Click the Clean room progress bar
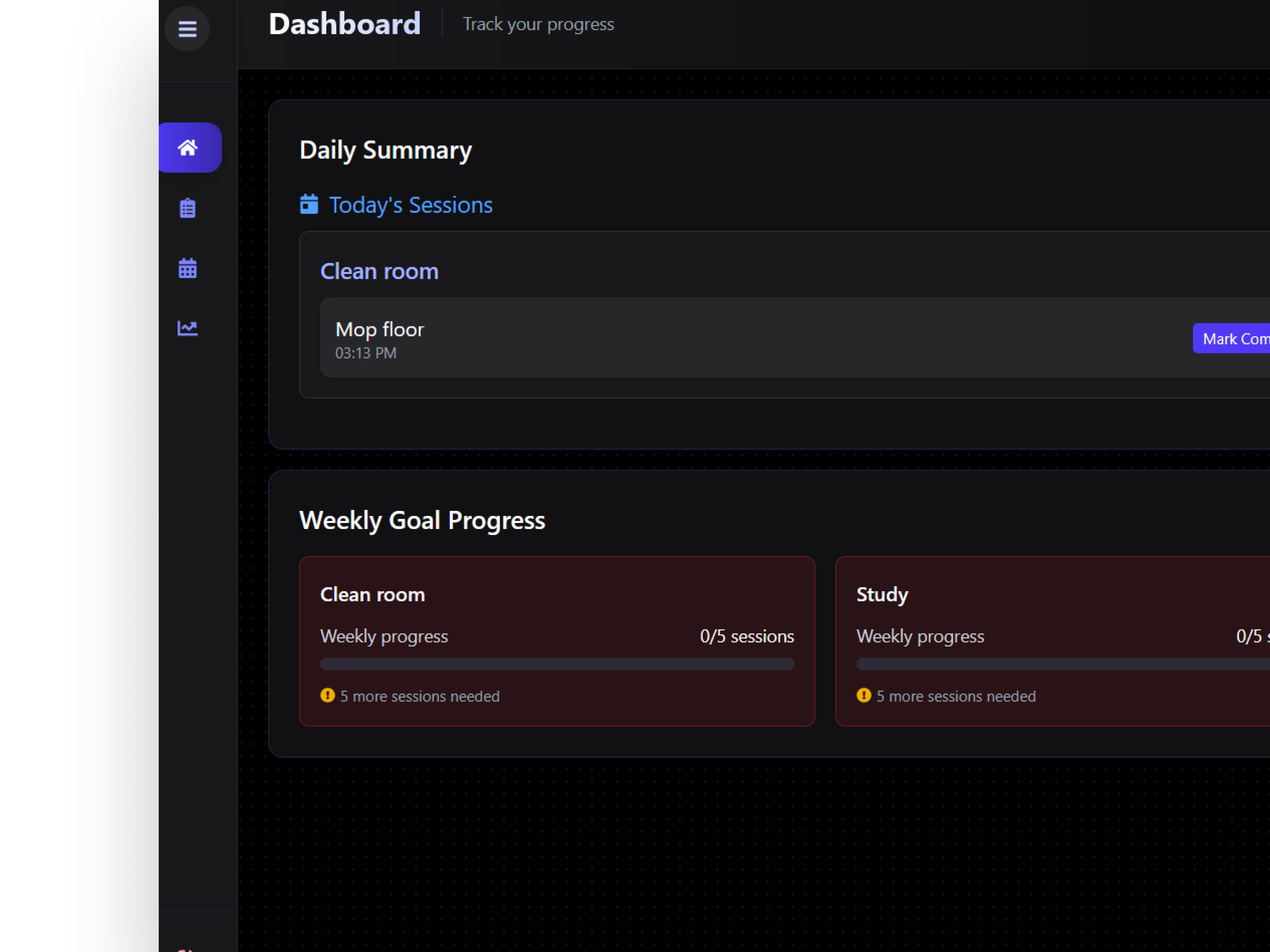The width and height of the screenshot is (1270, 952). tap(557, 664)
